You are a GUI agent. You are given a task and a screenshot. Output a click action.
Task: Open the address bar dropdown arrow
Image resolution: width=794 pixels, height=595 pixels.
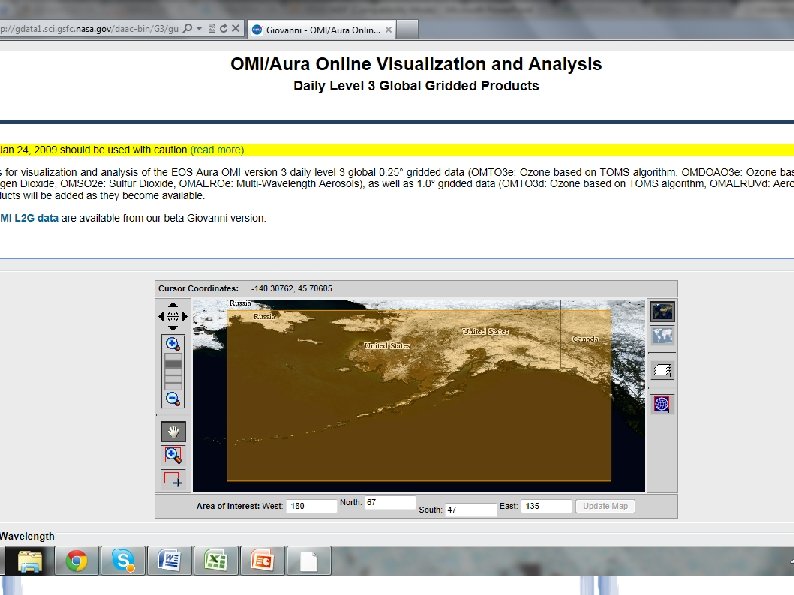click(200, 29)
